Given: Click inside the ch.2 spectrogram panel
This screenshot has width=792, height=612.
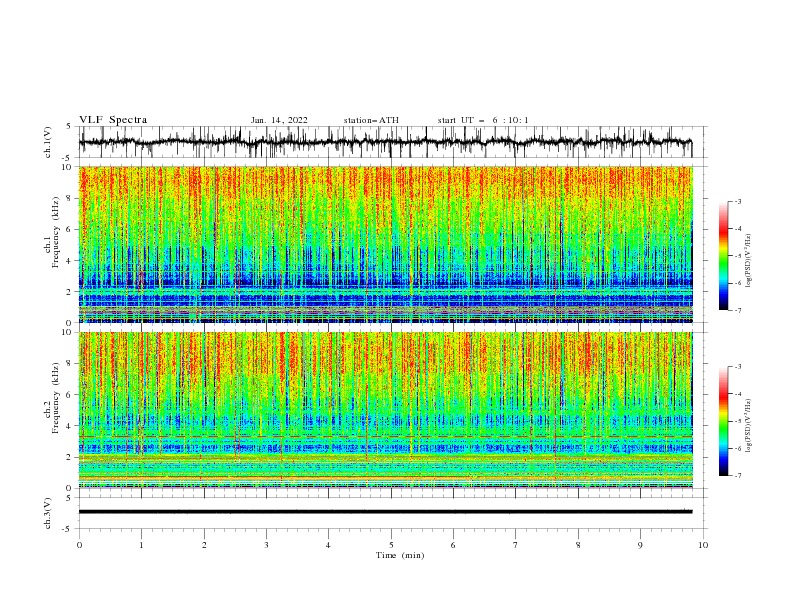Looking at the screenshot, I should 386,410.
